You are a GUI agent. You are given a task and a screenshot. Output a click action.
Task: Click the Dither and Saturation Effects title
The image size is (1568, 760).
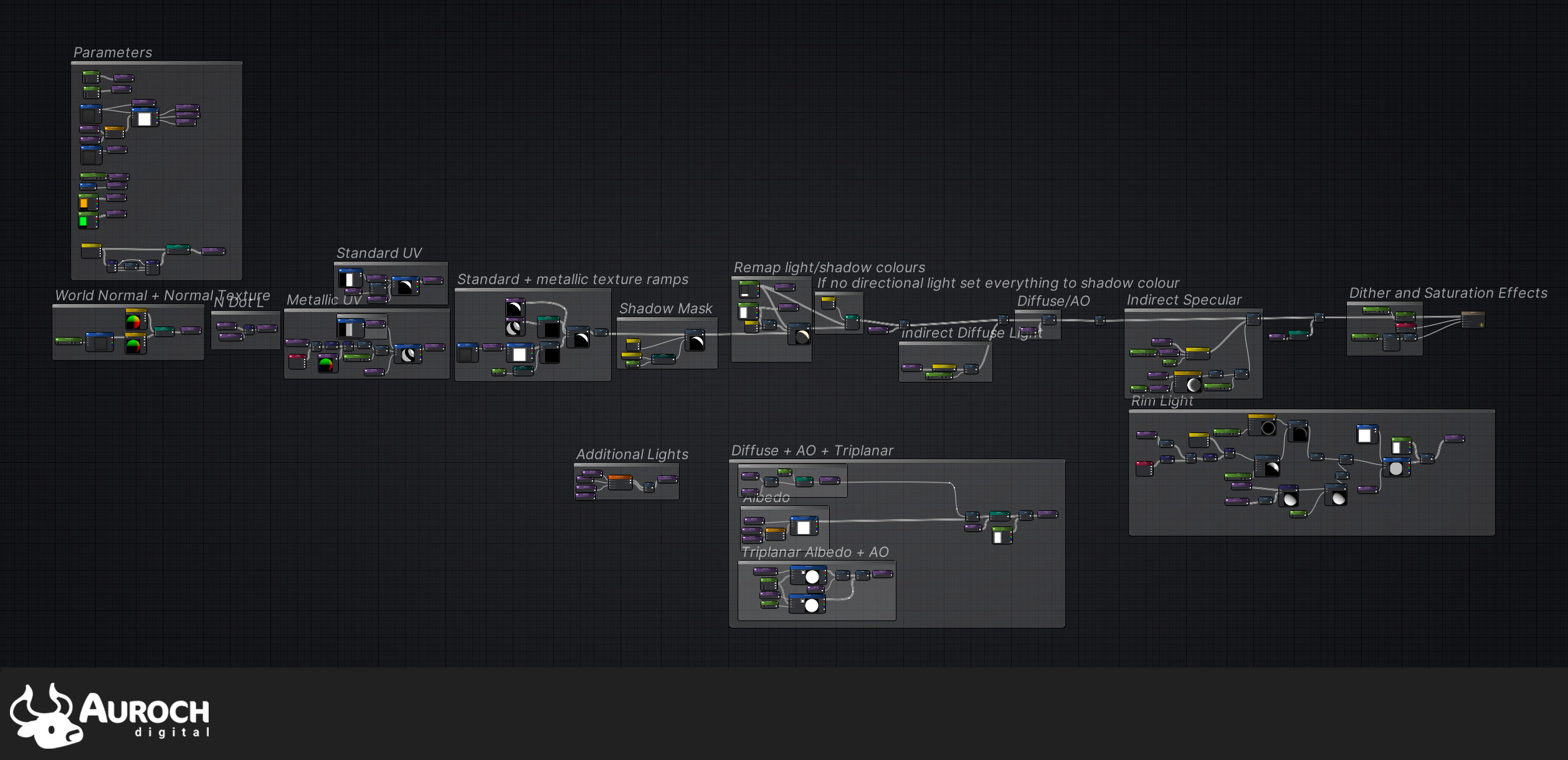pyautogui.click(x=1448, y=293)
